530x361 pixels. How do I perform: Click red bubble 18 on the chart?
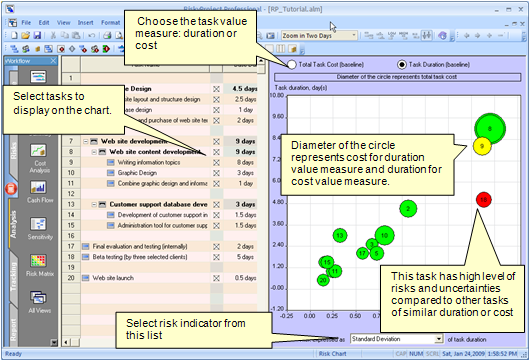pos(483,200)
